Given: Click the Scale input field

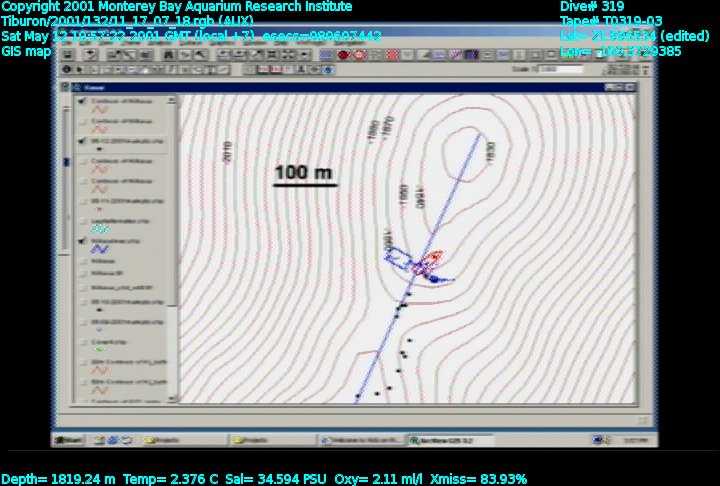Looking at the screenshot, I should tap(560, 69).
